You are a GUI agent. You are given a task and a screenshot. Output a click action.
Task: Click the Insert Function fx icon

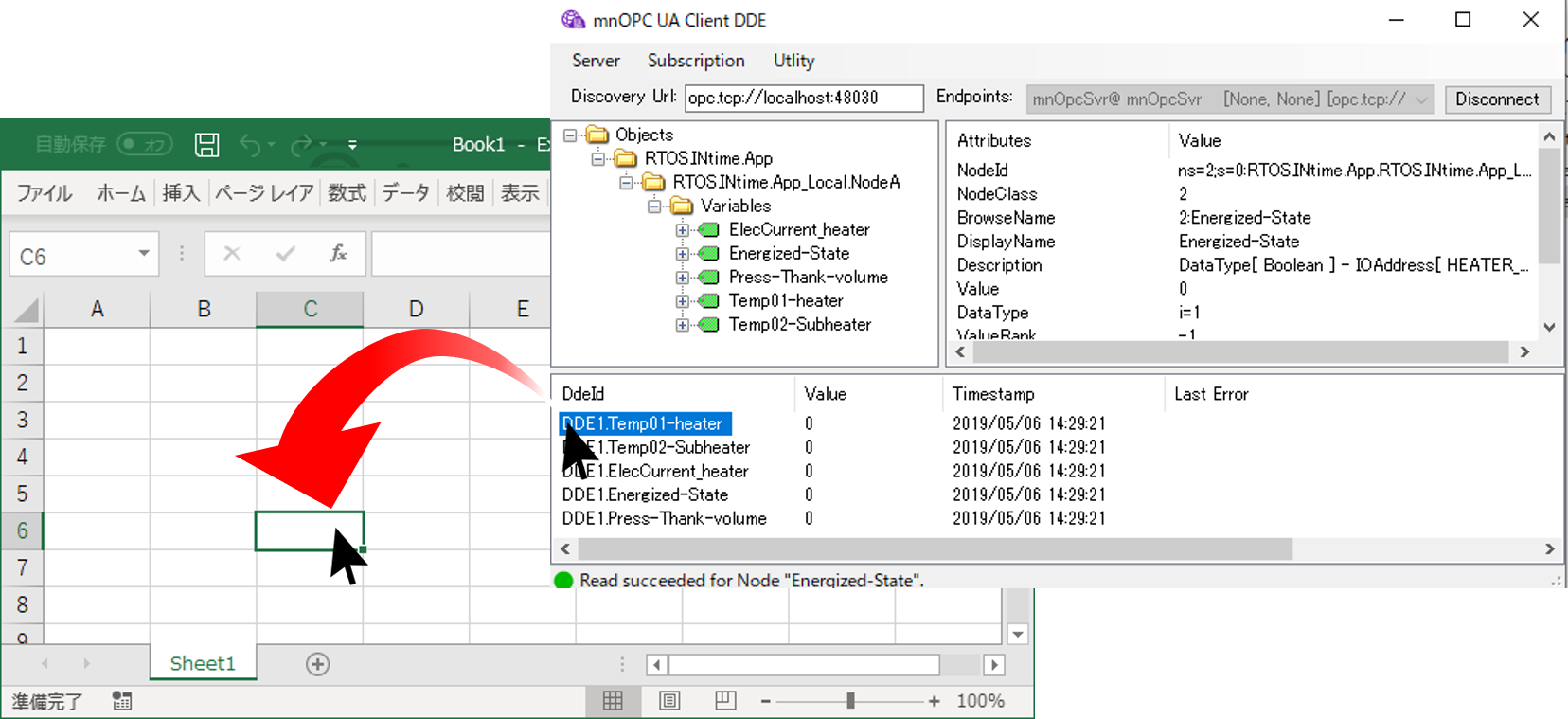tap(338, 254)
